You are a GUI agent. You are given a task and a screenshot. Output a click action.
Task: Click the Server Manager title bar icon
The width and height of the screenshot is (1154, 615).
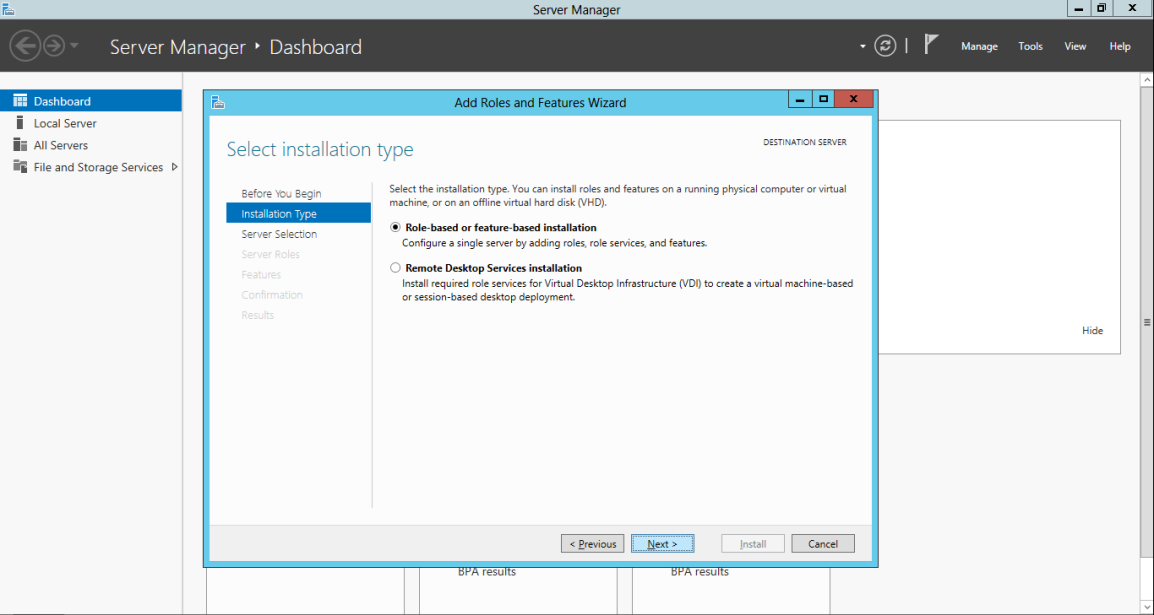tap(8, 10)
